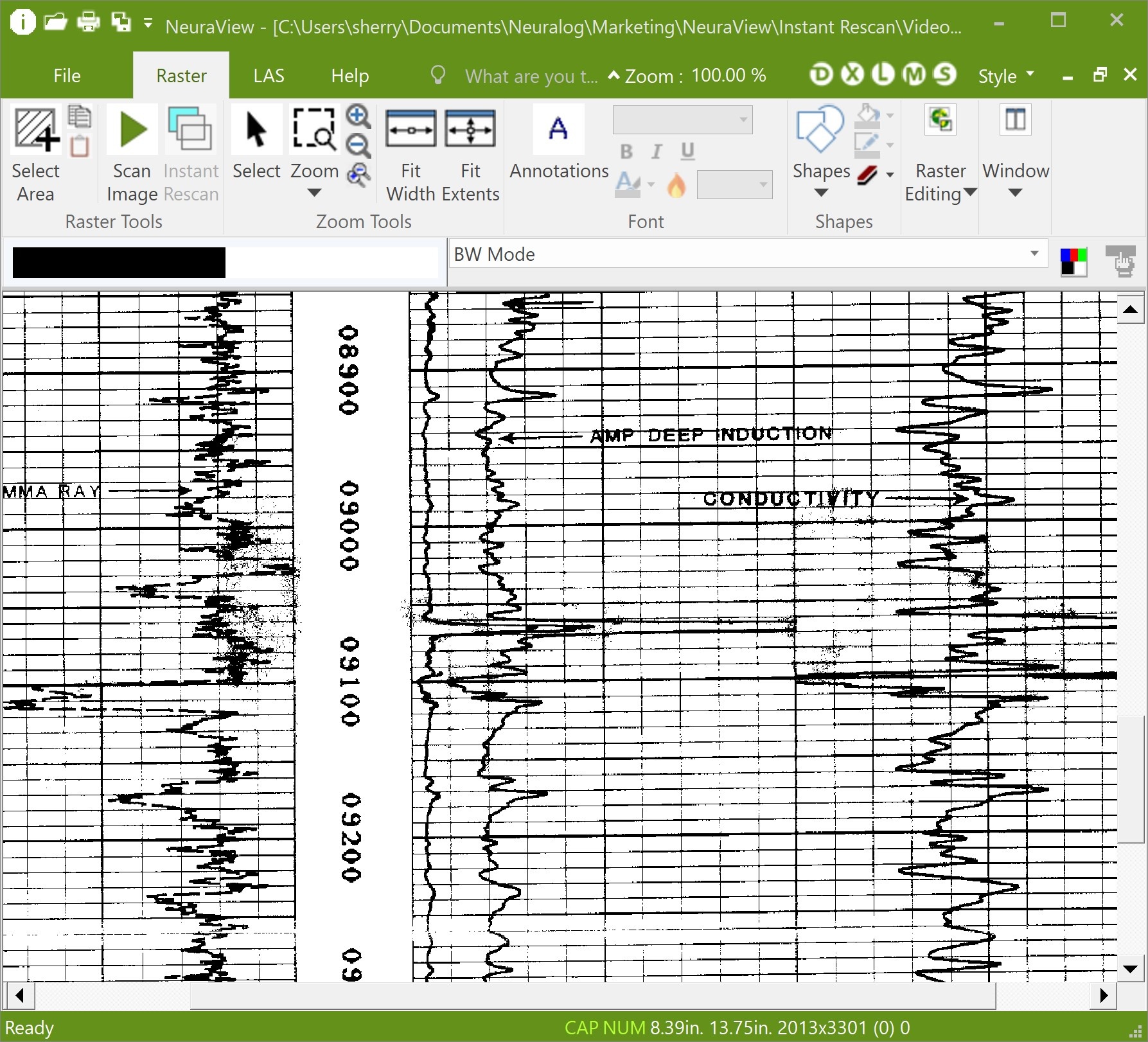Toggle the D circular button
1148x1042 pixels.
(820, 75)
